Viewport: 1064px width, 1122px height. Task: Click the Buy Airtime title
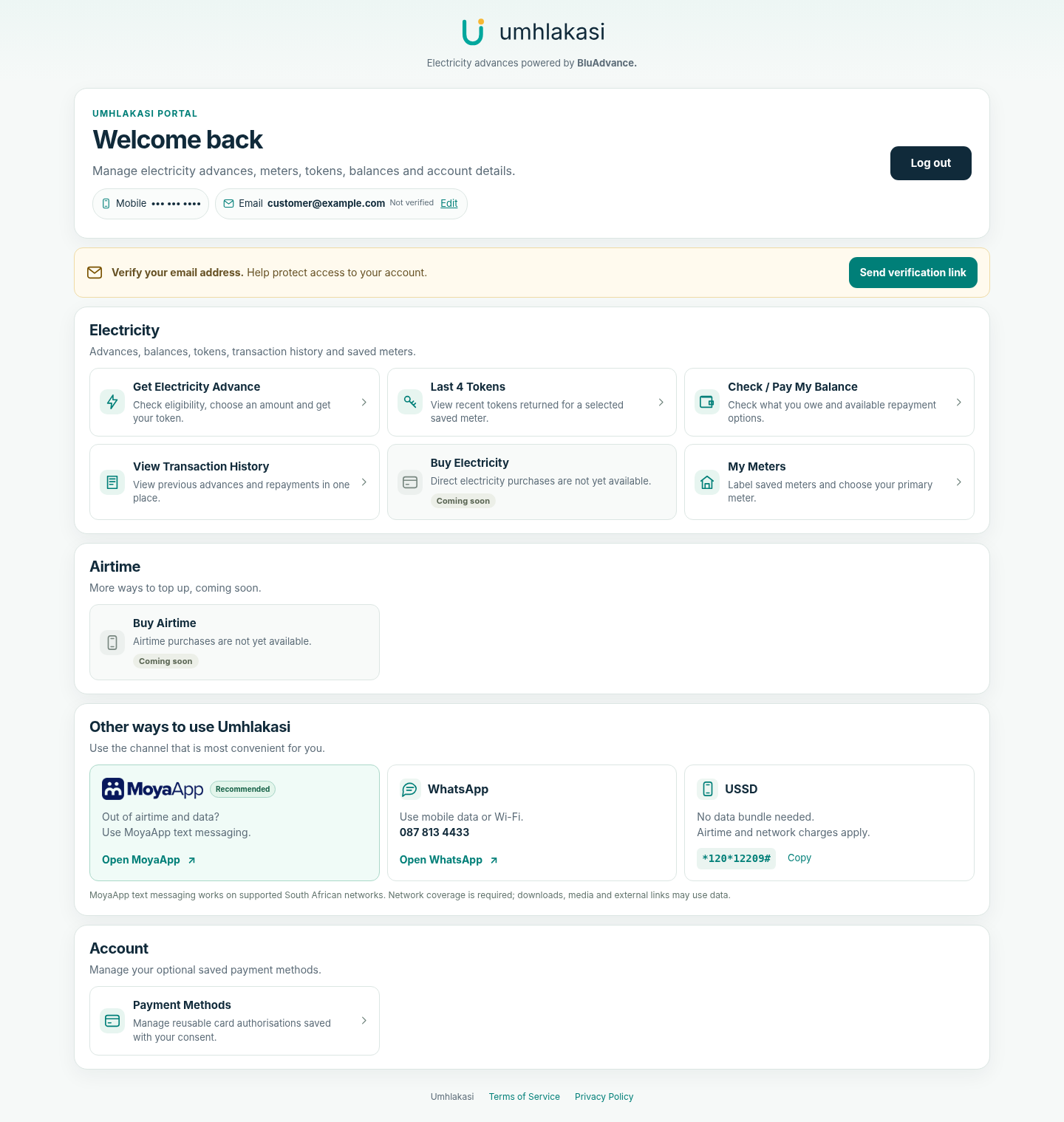coord(165,623)
